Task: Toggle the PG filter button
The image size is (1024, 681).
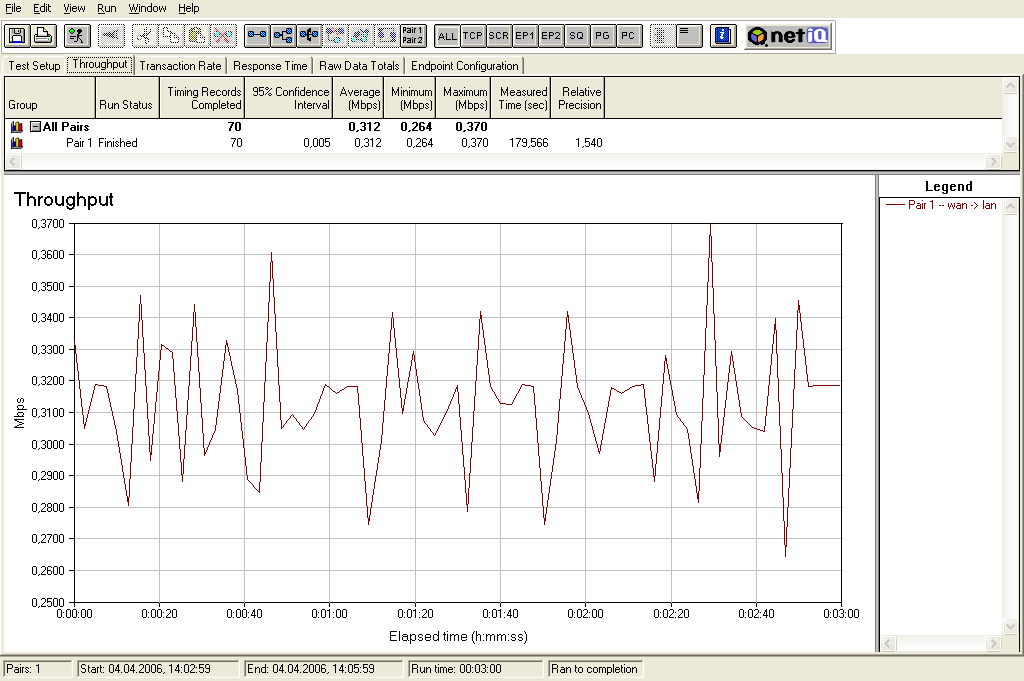Action: coord(602,36)
